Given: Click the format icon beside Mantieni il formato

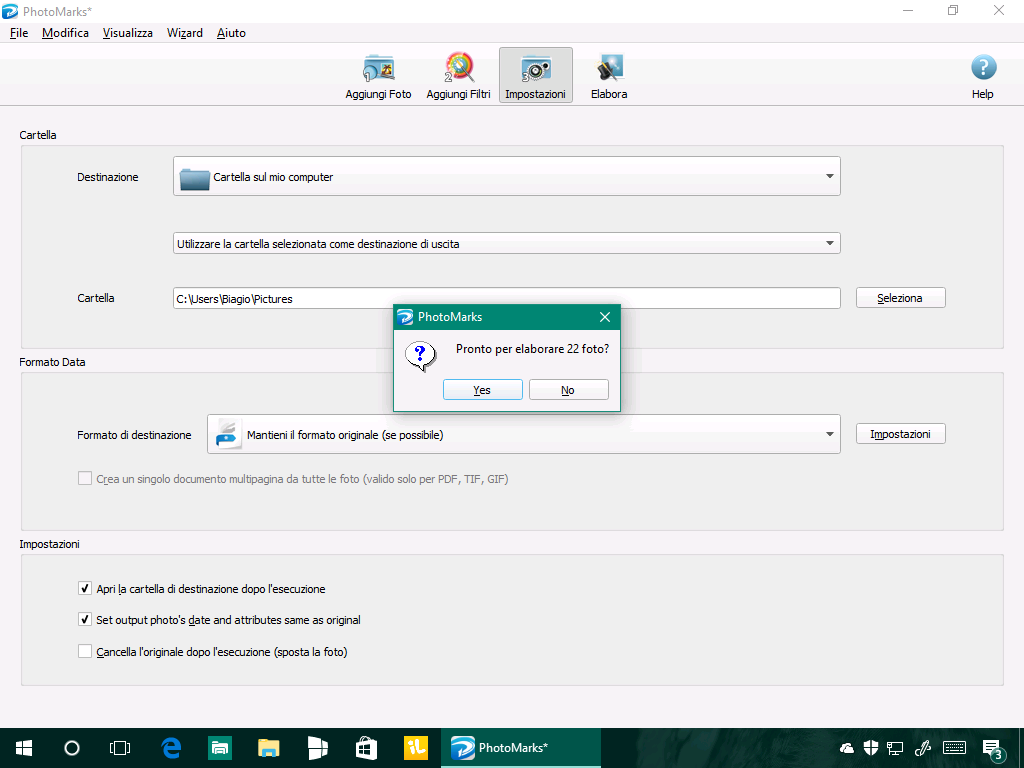Looking at the screenshot, I should coord(228,434).
